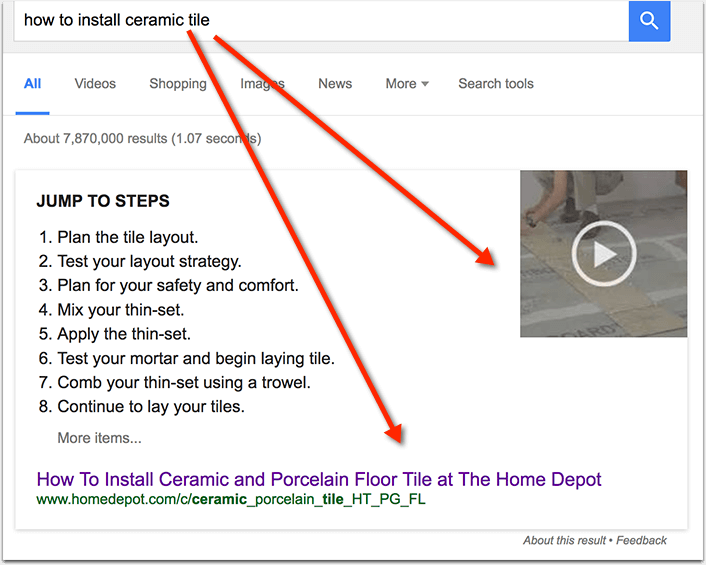Click the blue search magnifier button
The width and height of the screenshot is (706, 565).
click(649, 20)
